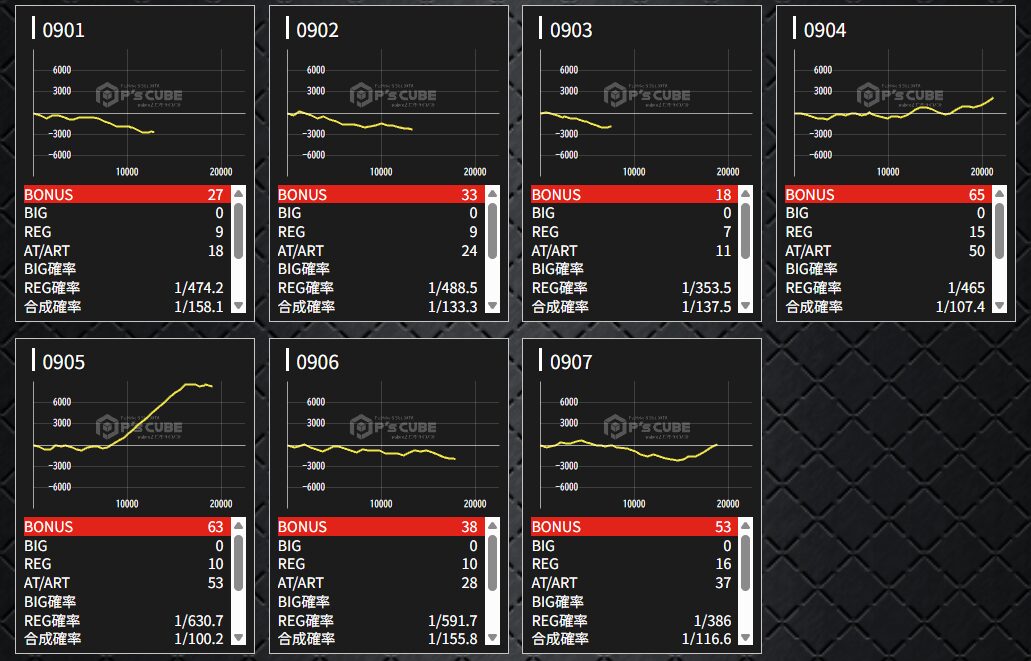
Task: Click REG確率 value 1/630.7 in machine 0905
Action: click(x=199, y=621)
